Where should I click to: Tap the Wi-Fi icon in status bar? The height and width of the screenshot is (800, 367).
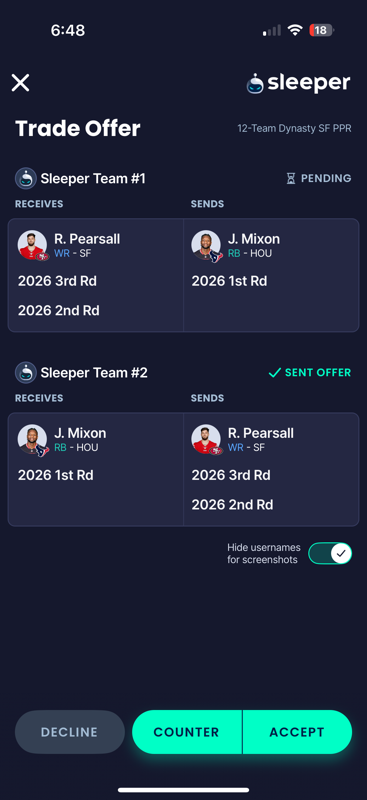click(295, 30)
